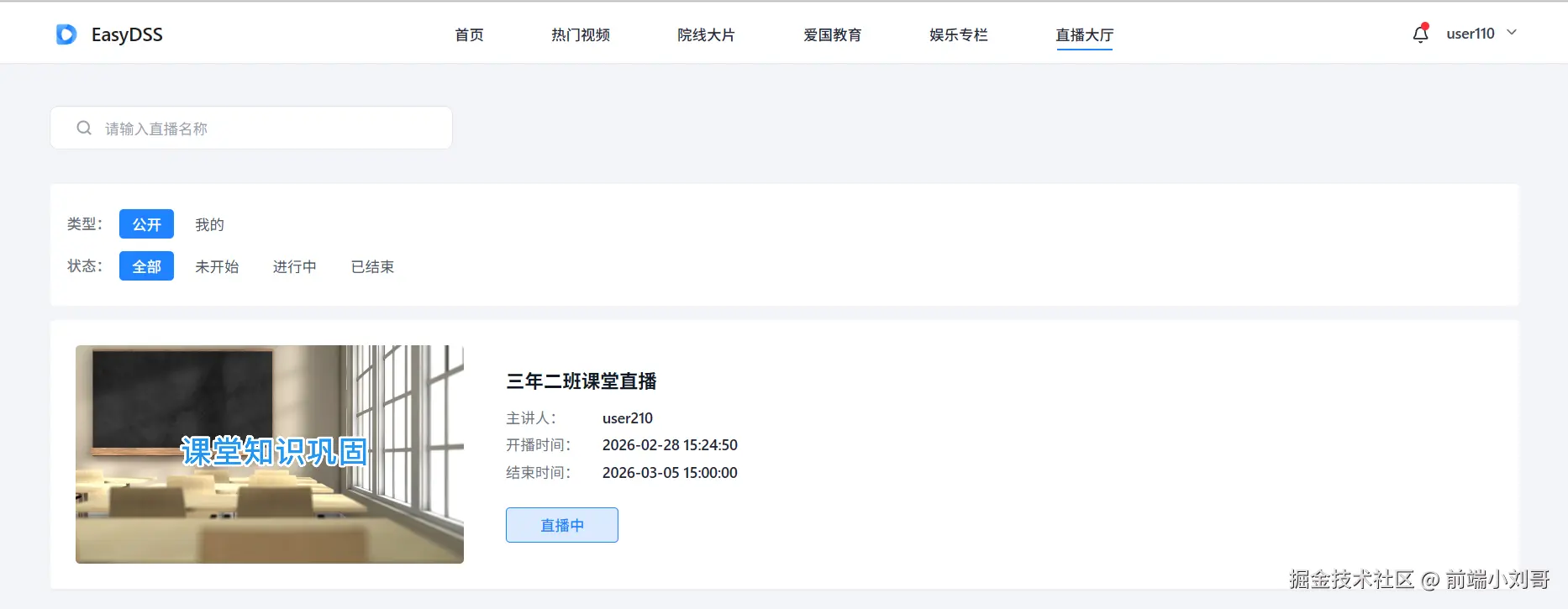
Task: Click the search magnifier icon
Action: pyautogui.click(x=84, y=128)
